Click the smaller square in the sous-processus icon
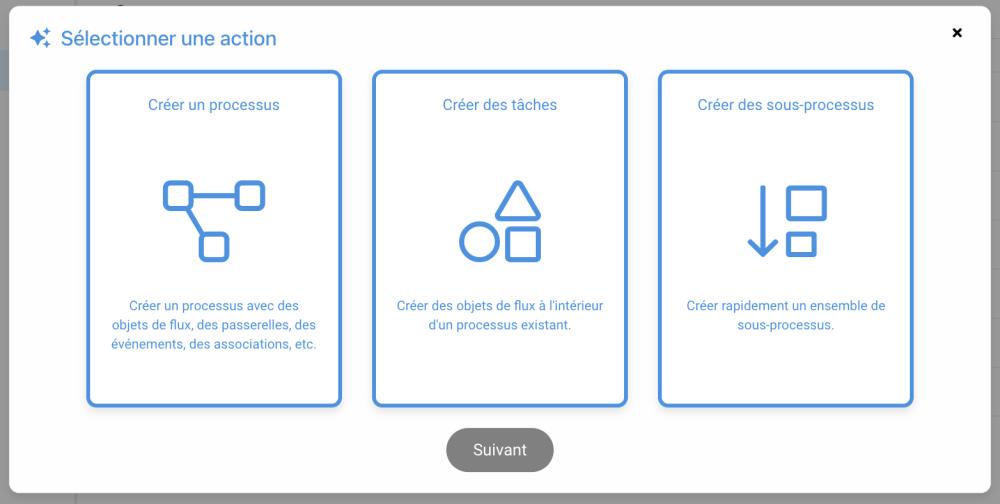The image size is (1000, 504). pyautogui.click(x=801, y=244)
